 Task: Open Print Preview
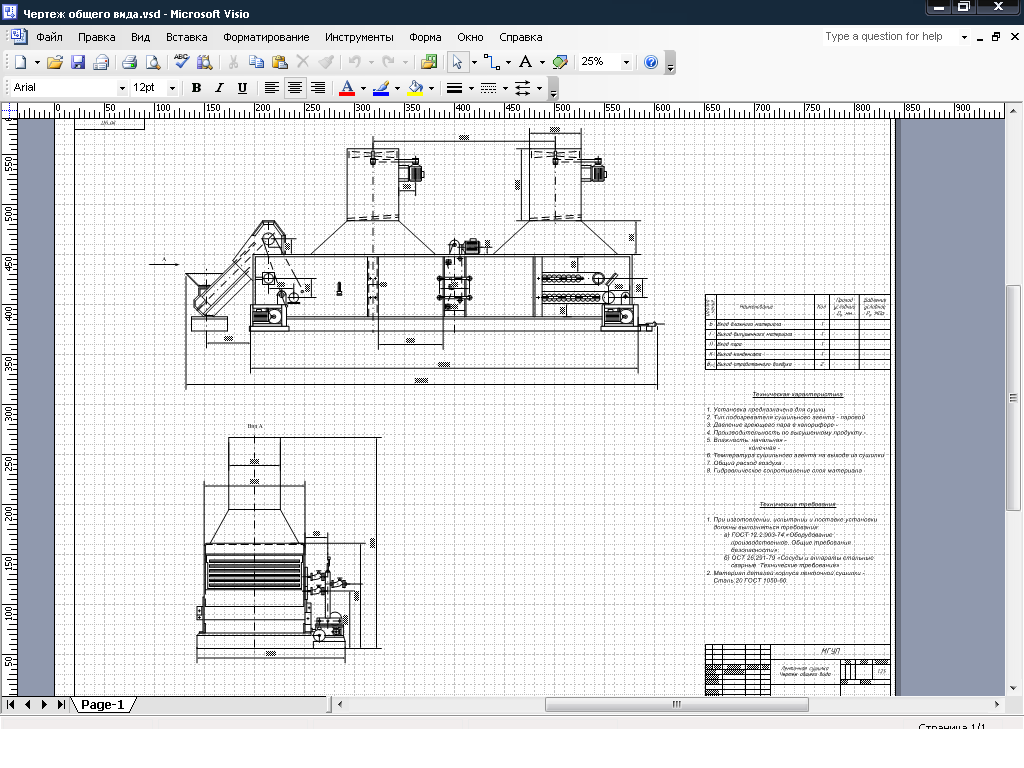[153, 62]
